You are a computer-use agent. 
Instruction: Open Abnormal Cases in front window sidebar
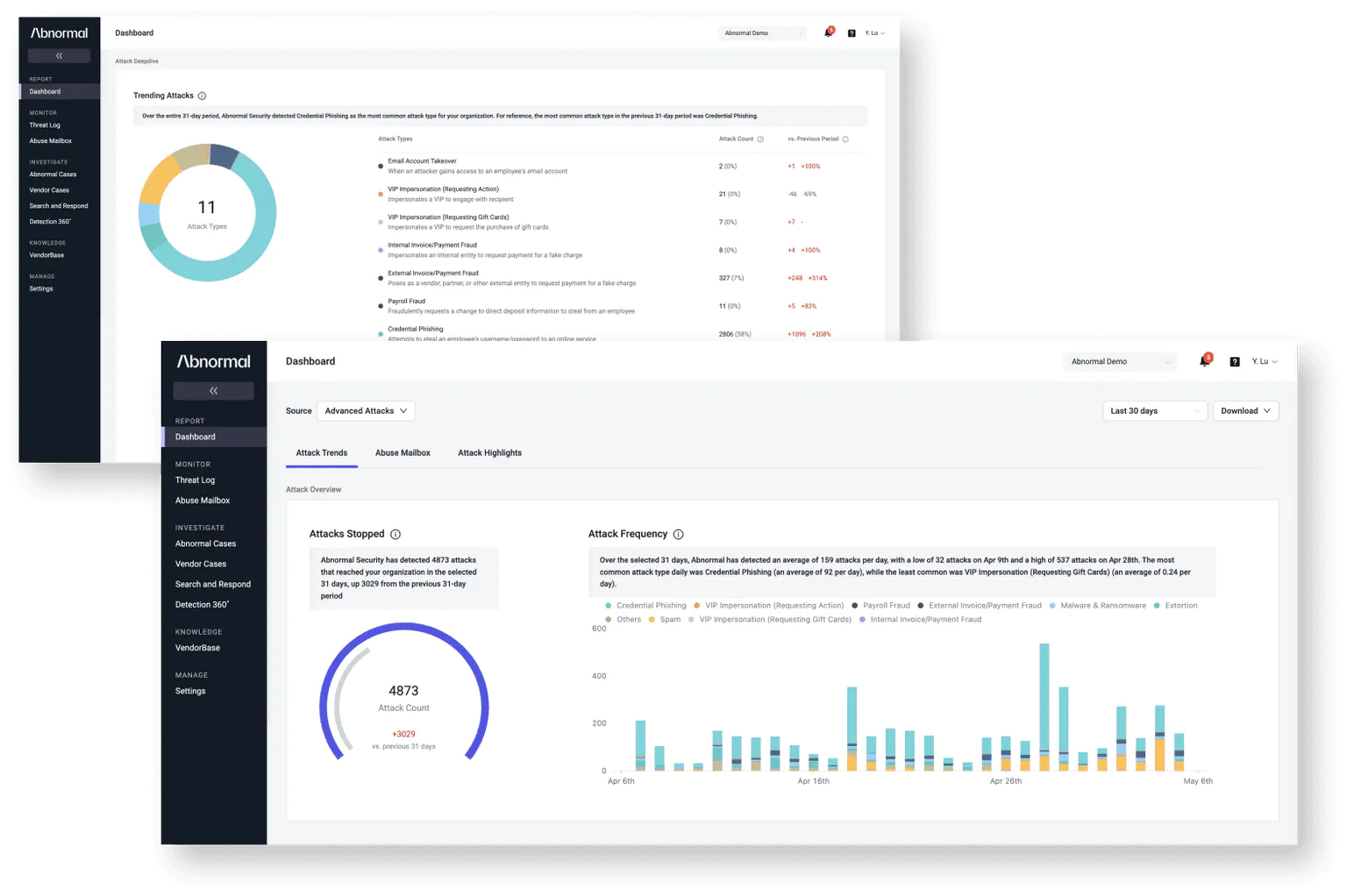click(x=205, y=544)
